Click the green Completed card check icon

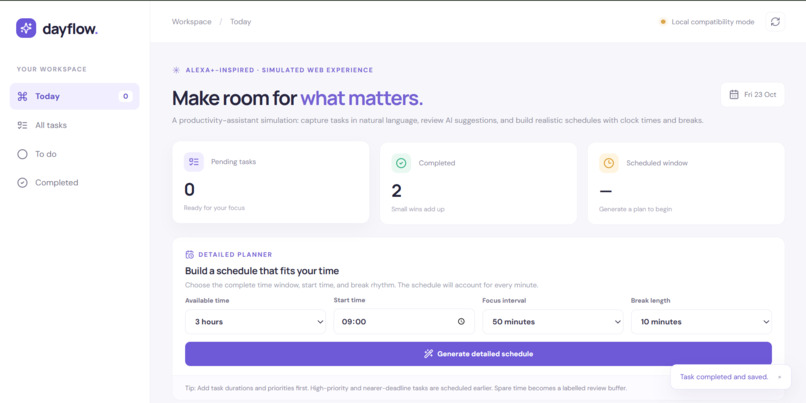pyautogui.click(x=401, y=162)
